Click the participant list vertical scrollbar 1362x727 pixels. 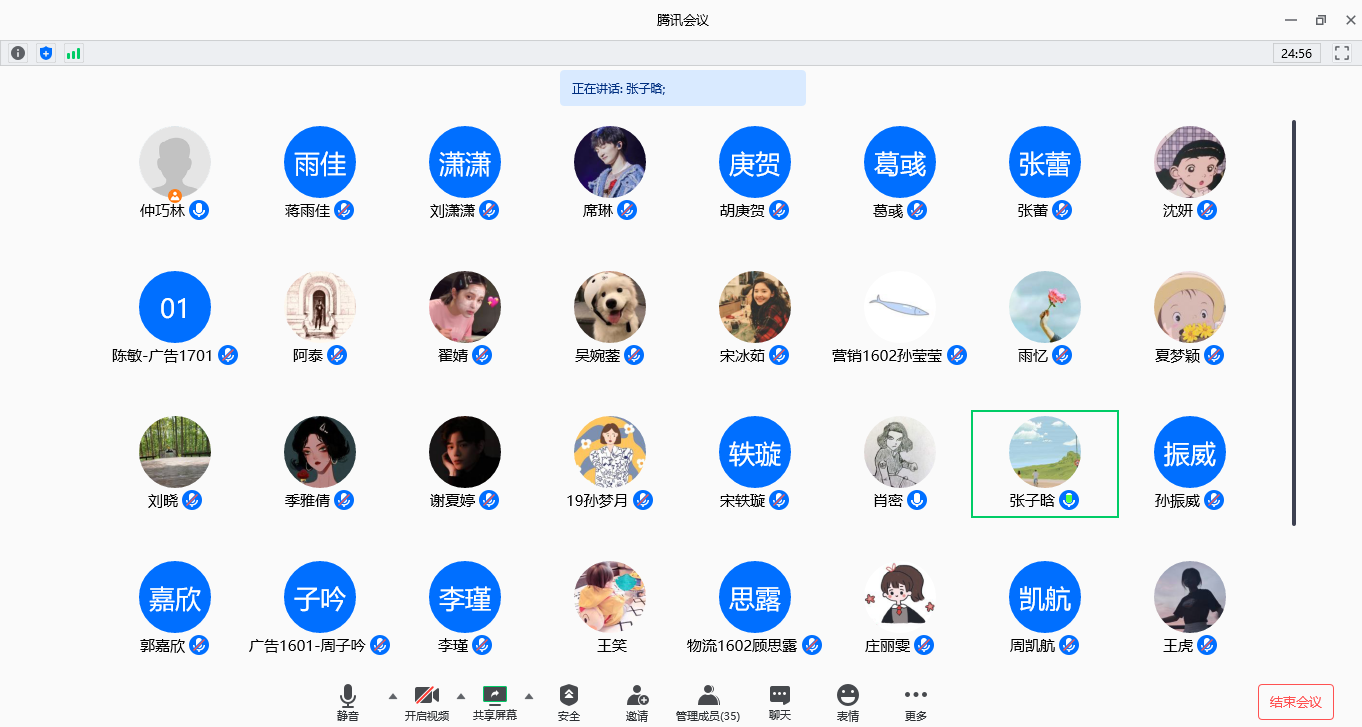coord(1294,322)
